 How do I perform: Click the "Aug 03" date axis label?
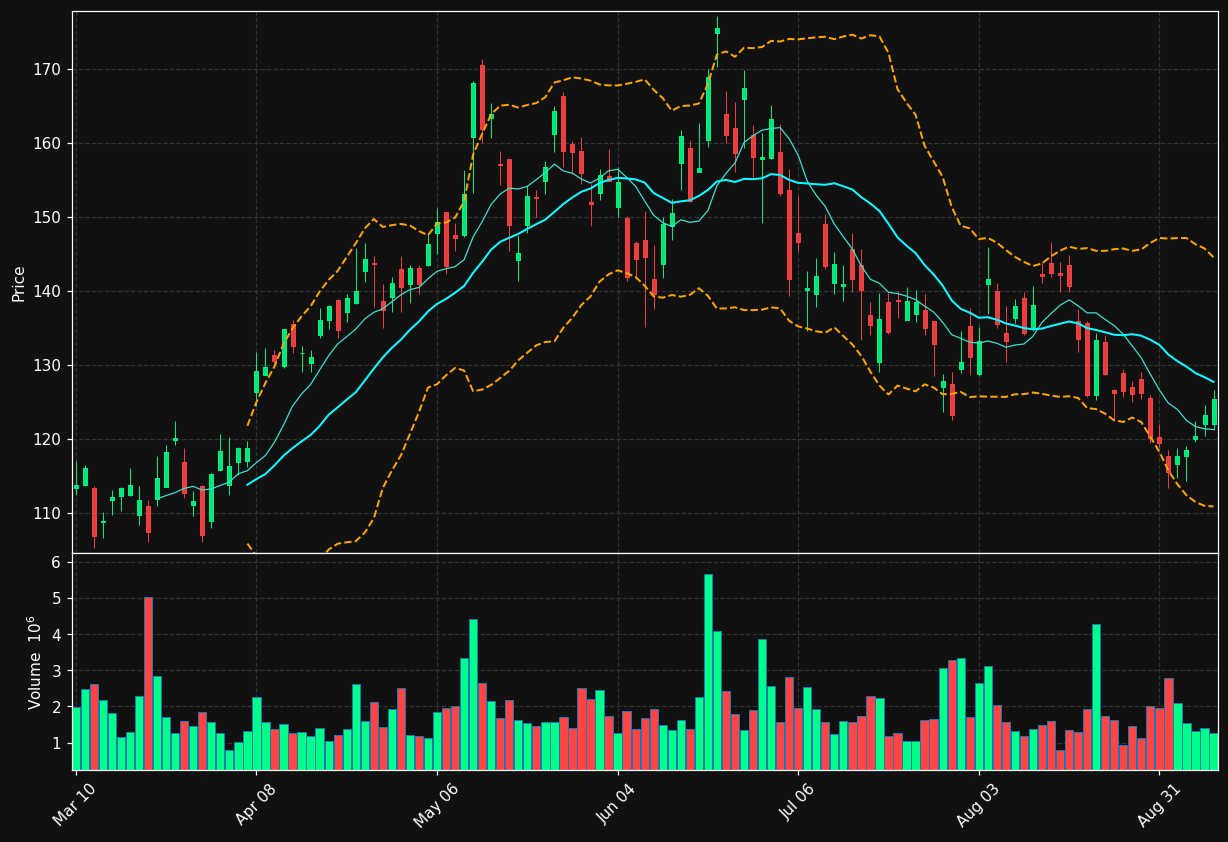pos(978,806)
